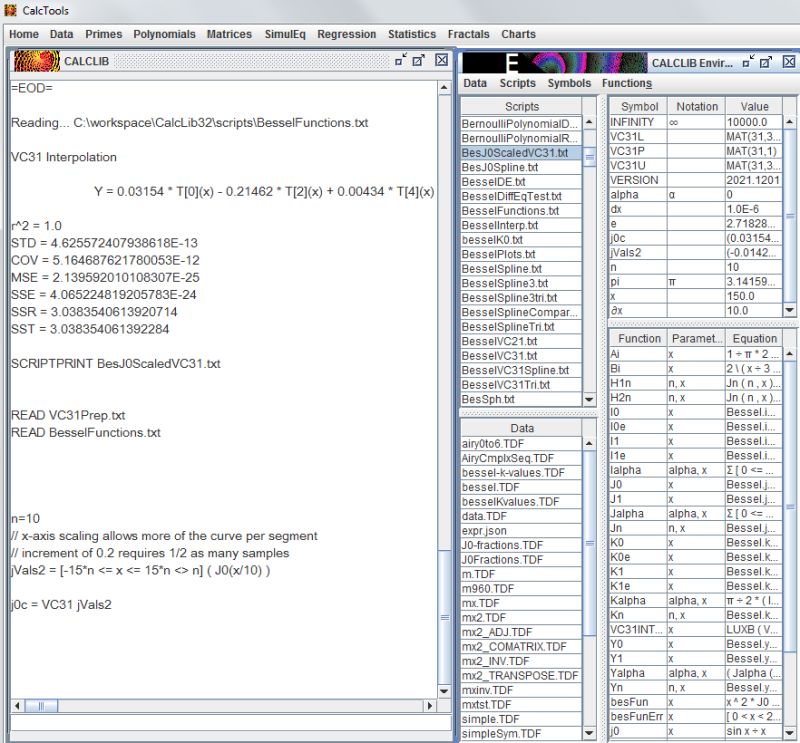Click the Symbol column header
800x743 pixels.
point(639,107)
